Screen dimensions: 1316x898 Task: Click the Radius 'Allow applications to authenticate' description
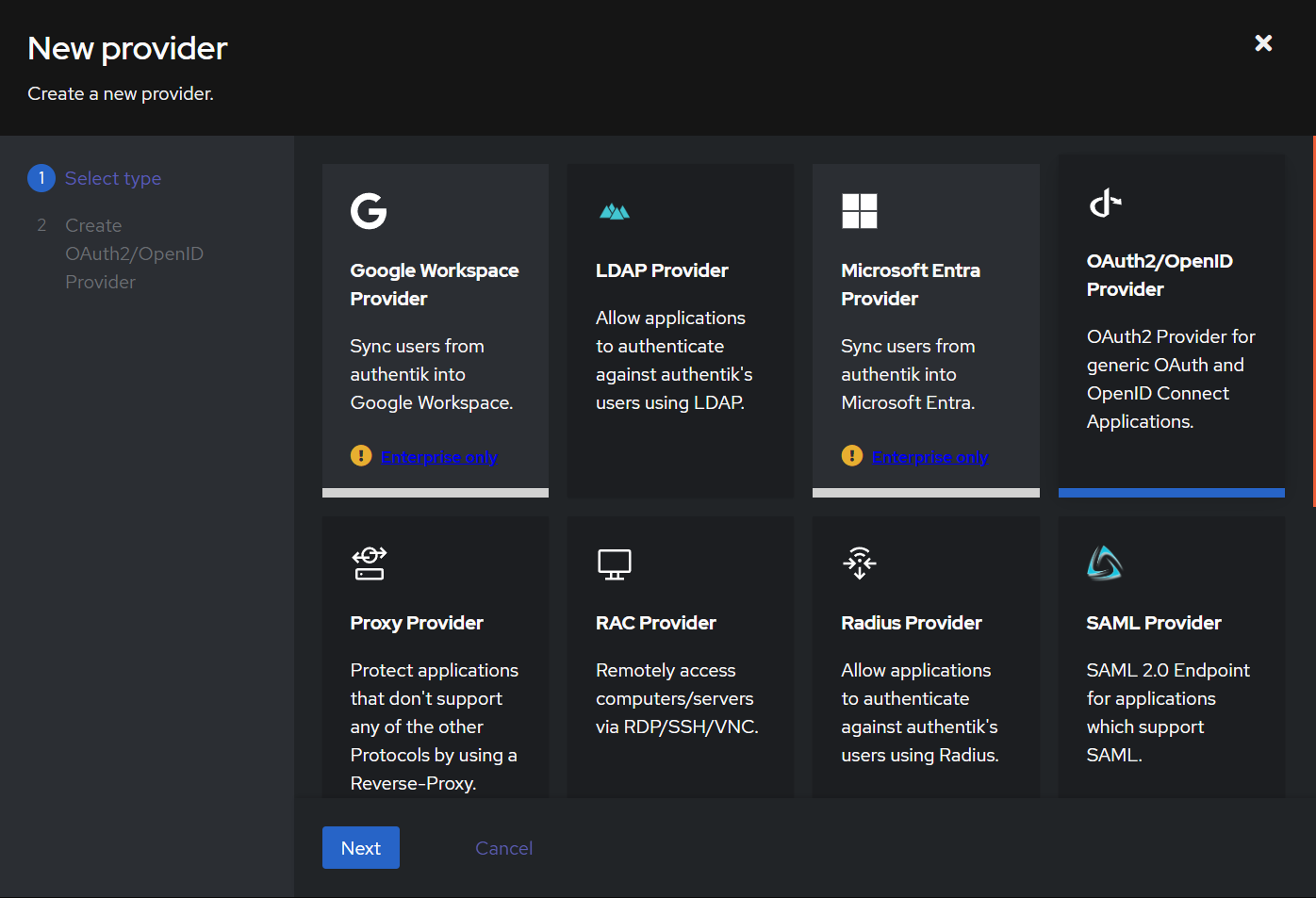[x=920, y=712]
